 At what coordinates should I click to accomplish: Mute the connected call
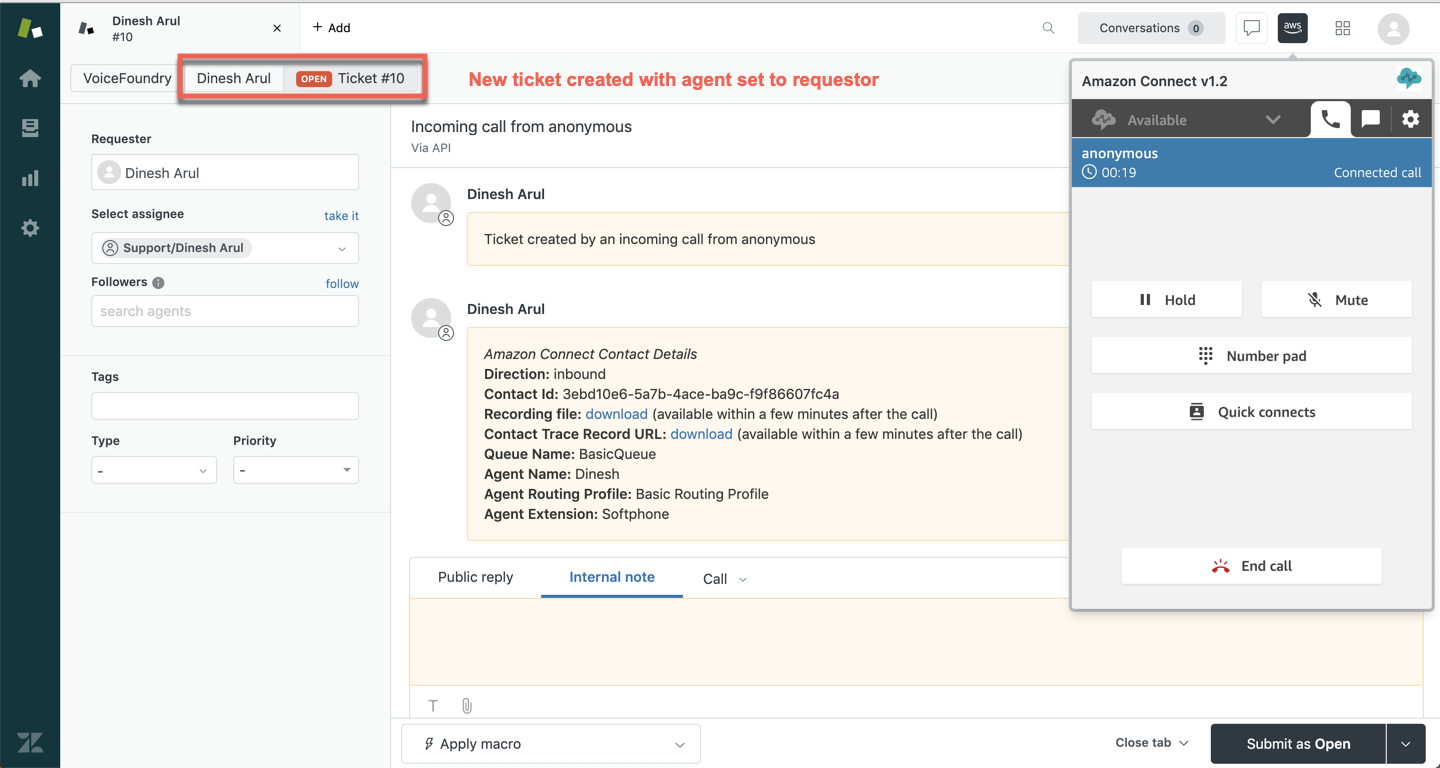click(1336, 300)
